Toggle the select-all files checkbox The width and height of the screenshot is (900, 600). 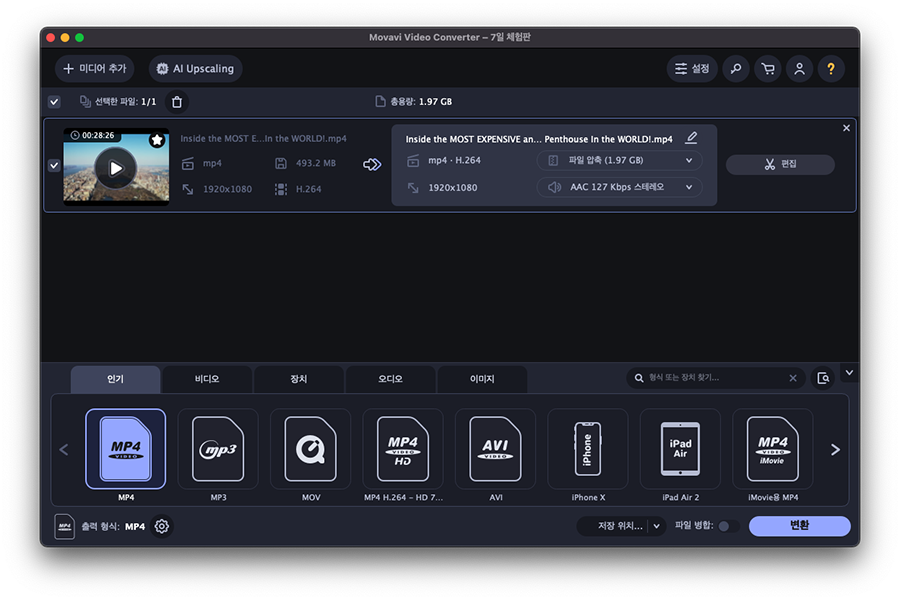coord(54,102)
